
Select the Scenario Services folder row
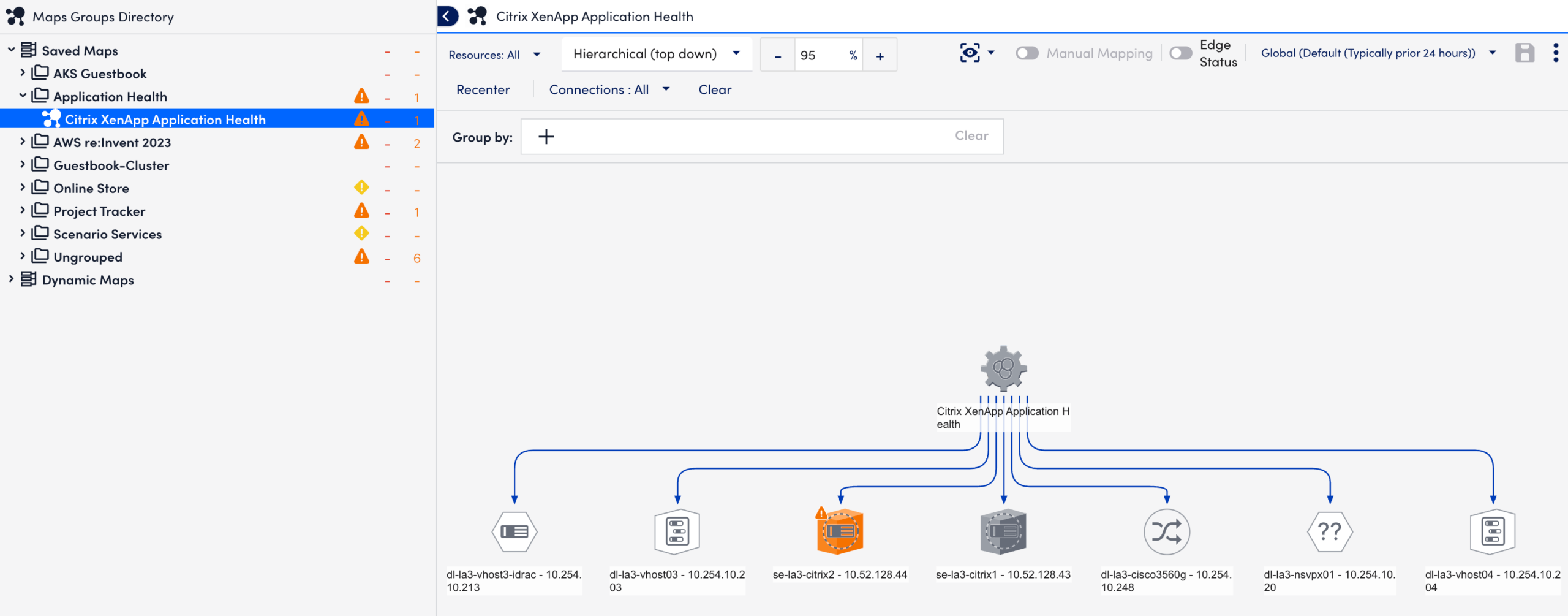click(217, 234)
